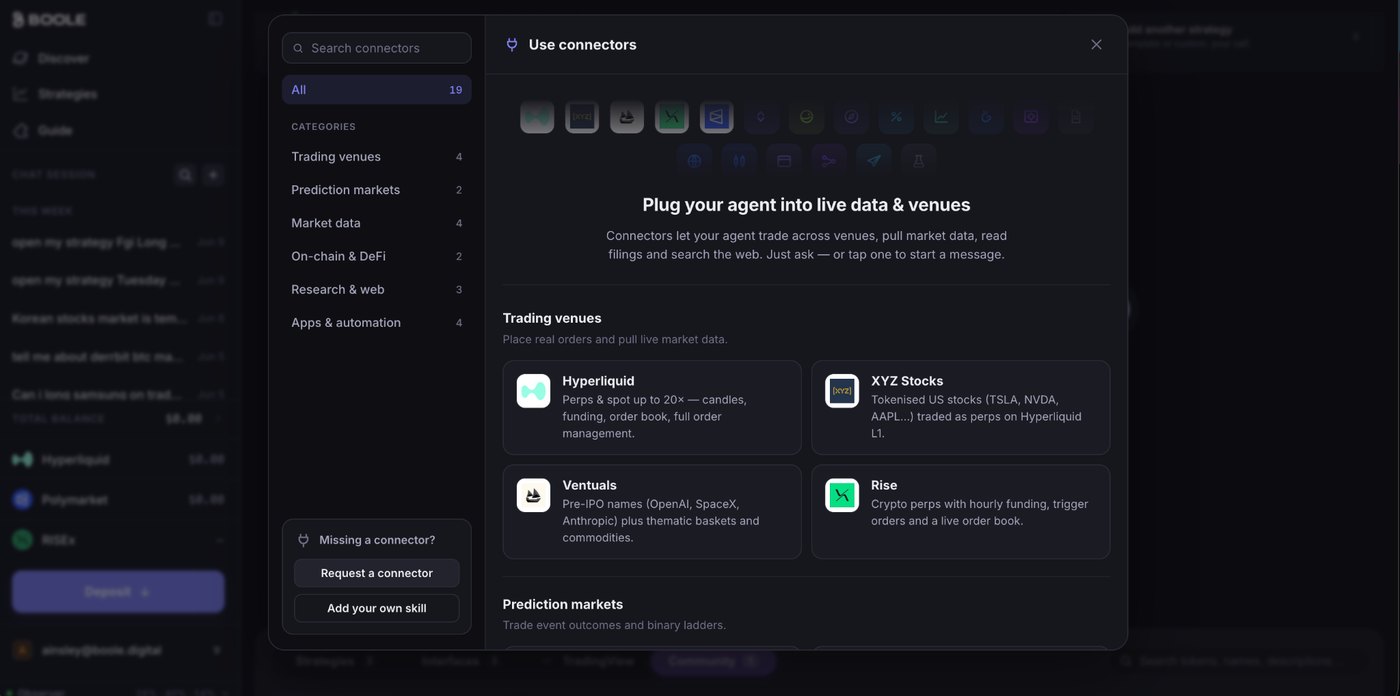Click the Hyperliquid icon in the top icon strip
Image resolution: width=1400 pixels, height=696 pixels.
(537, 117)
